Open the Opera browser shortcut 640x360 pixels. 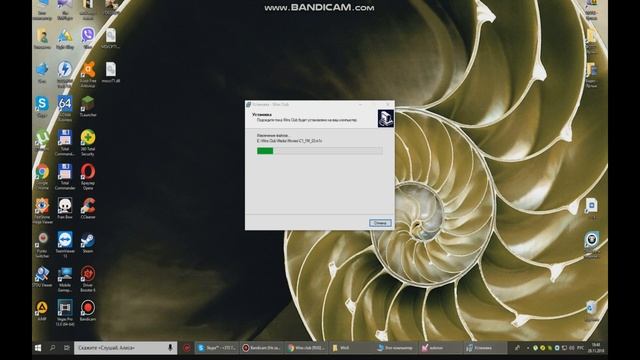click(88, 176)
